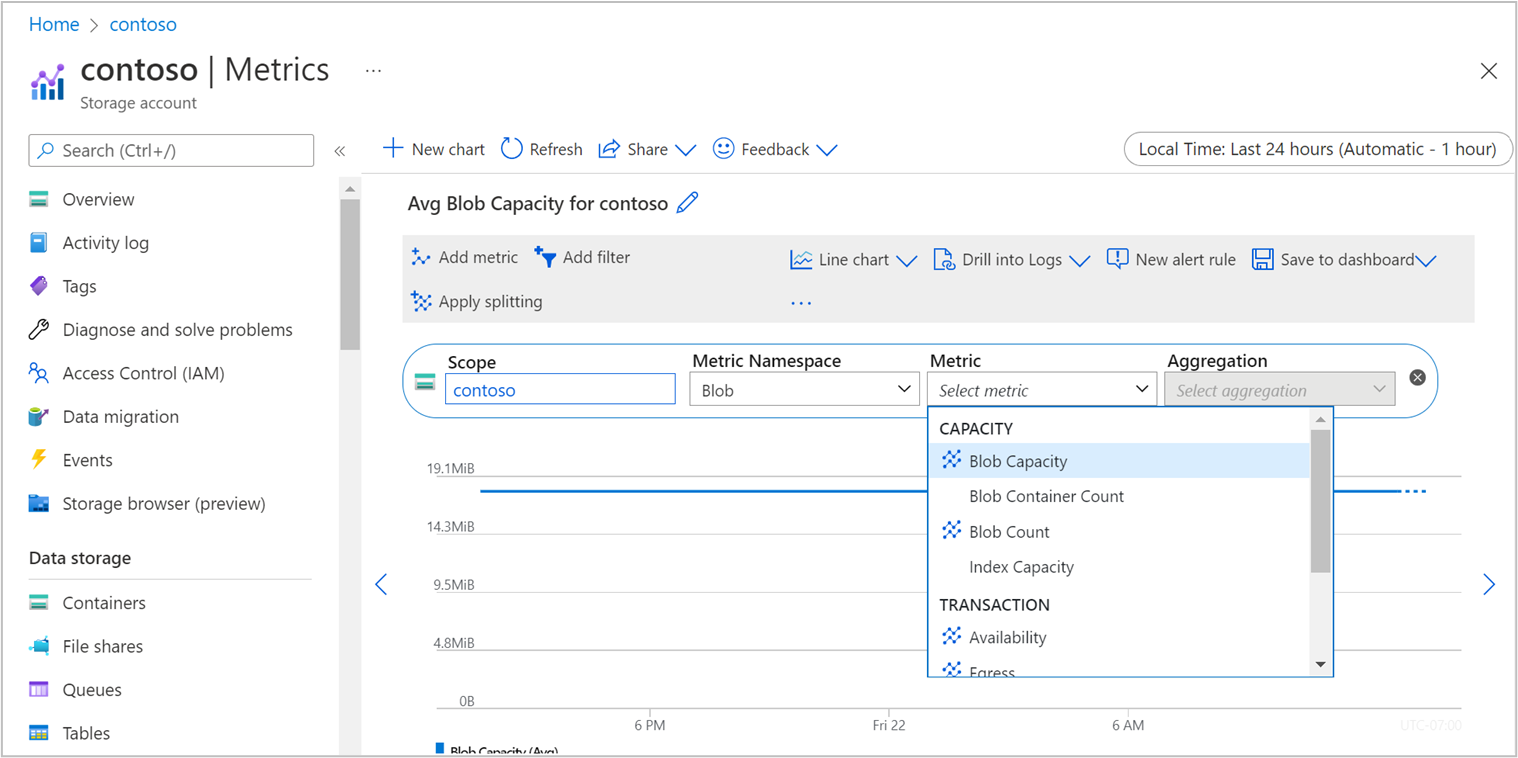Click the Access Control (IAM) people icon
This screenshot has width=1518, height=758.
39,373
